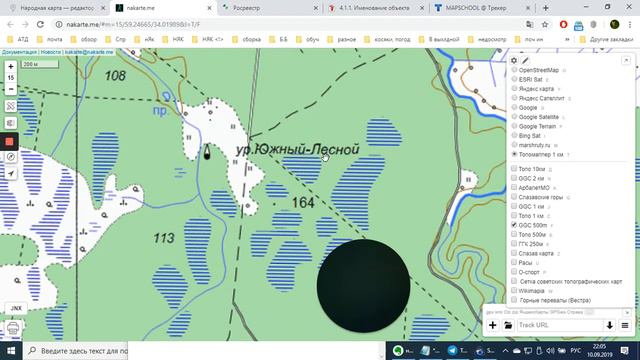The width and height of the screenshot is (640, 360).
Task: Go back in browser history
Action: (11, 24)
